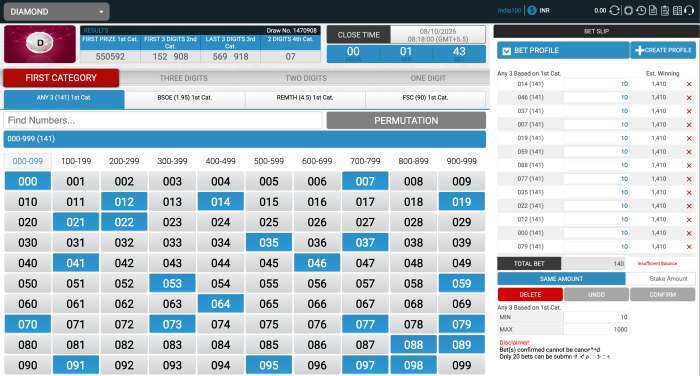Viewport: 700px width, 376px height.
Task: Select number 001 in the grid
Action: [x=75, y=181]
